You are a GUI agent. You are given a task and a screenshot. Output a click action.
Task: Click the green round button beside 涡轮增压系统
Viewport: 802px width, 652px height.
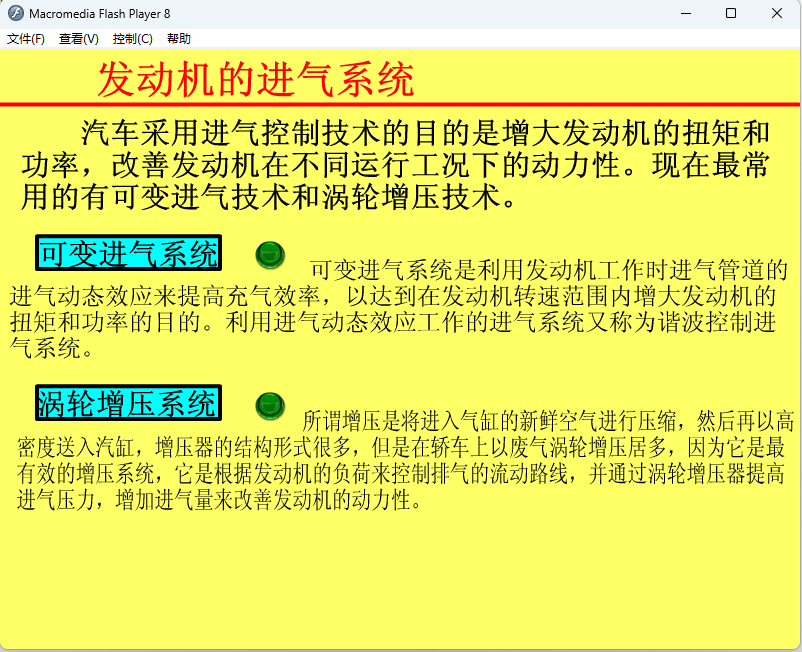click(x=270, y=406)
